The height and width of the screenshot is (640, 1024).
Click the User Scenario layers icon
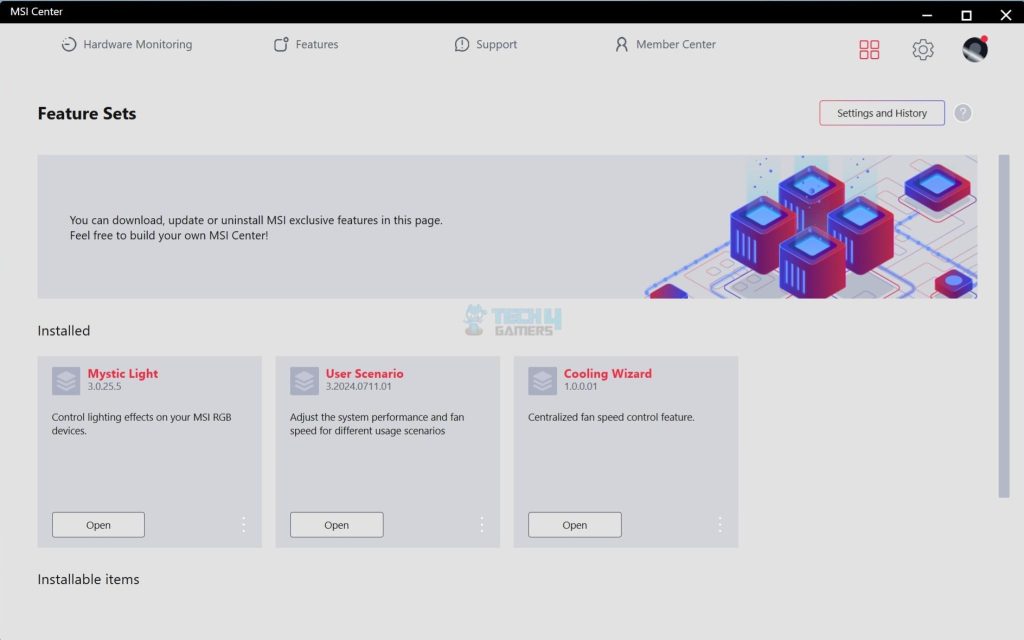(304, 381)
